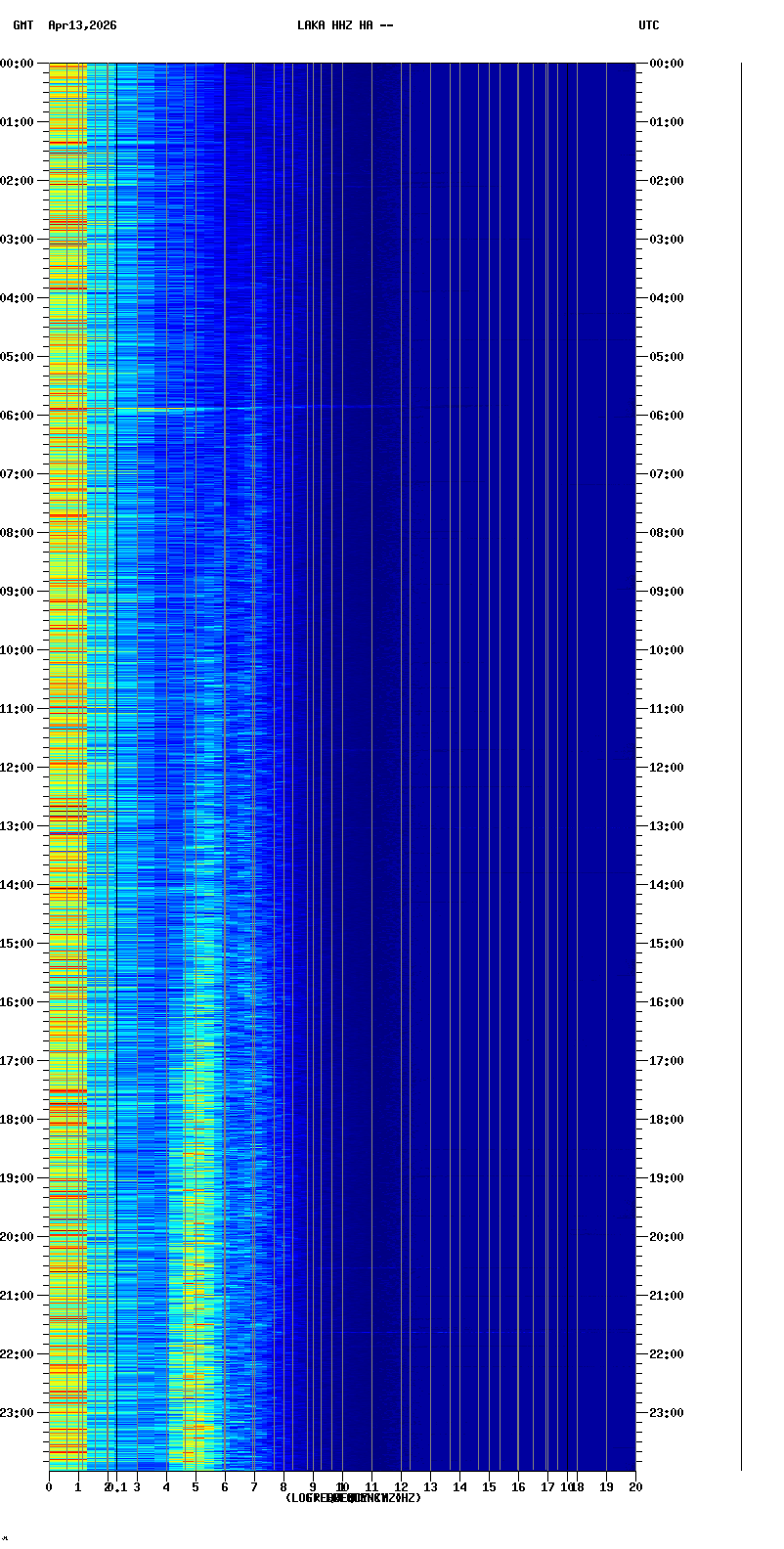Click the 18:00 label on the GMT axis
This screenshot has height=1549, width=784.
(x=18, y=1120)
